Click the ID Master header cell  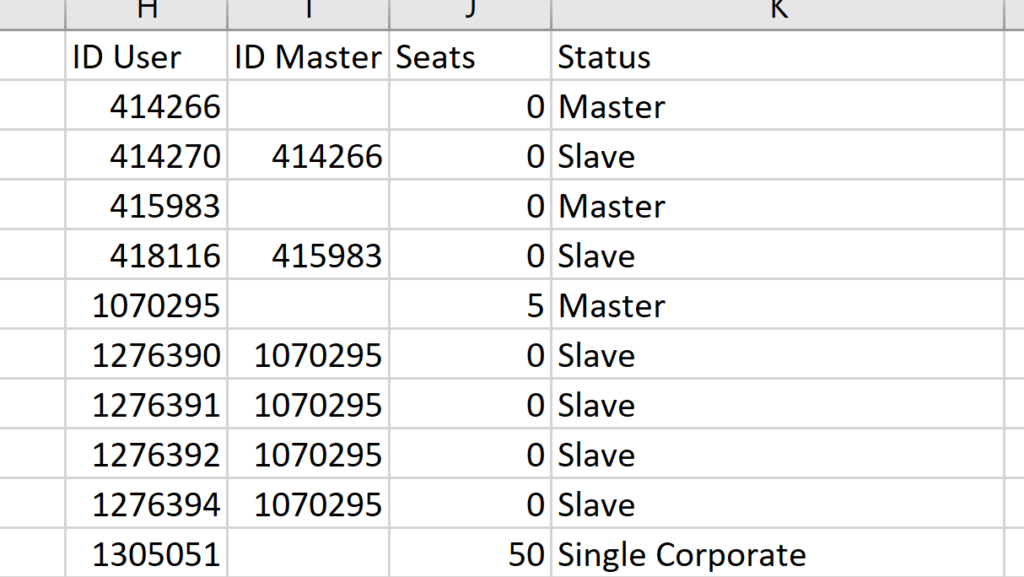[308, 56]
